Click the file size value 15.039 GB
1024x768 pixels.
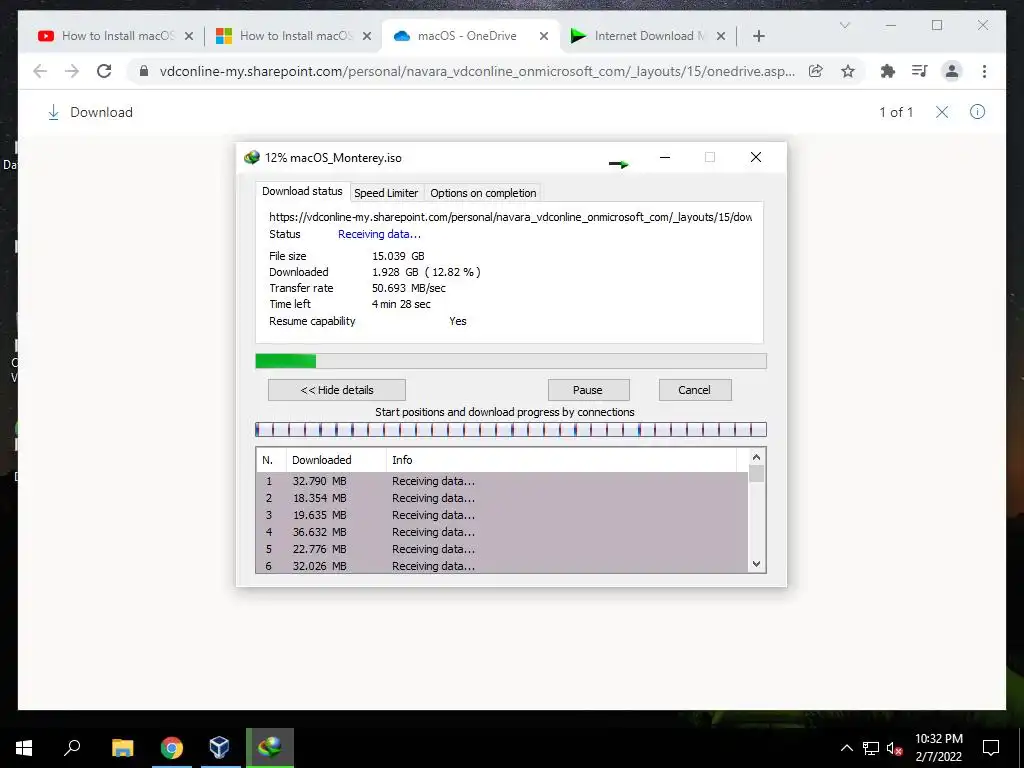click(x=398, y=256)
